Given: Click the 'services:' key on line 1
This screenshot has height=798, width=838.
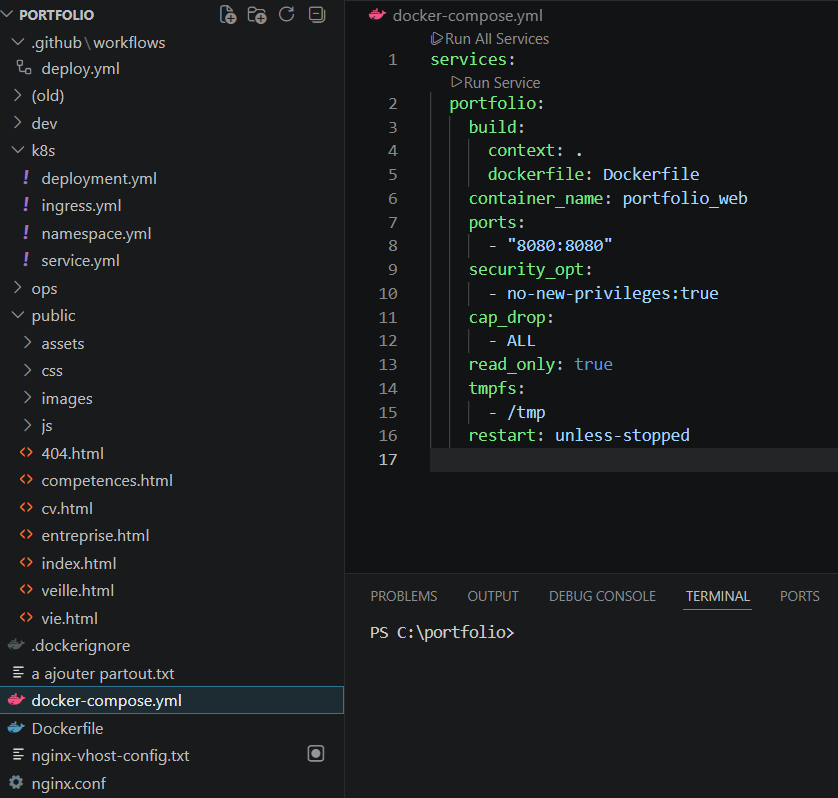Looking at the screenshot, I should [x=473, y=59].
